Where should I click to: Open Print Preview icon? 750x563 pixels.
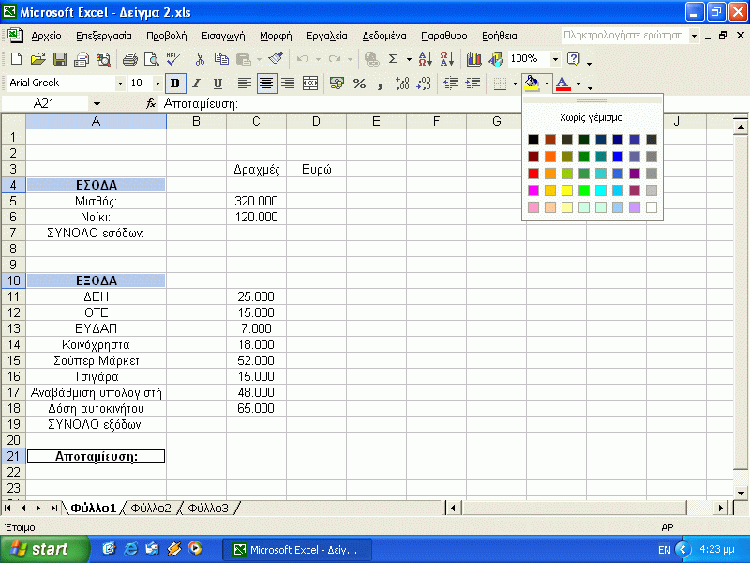151,59
